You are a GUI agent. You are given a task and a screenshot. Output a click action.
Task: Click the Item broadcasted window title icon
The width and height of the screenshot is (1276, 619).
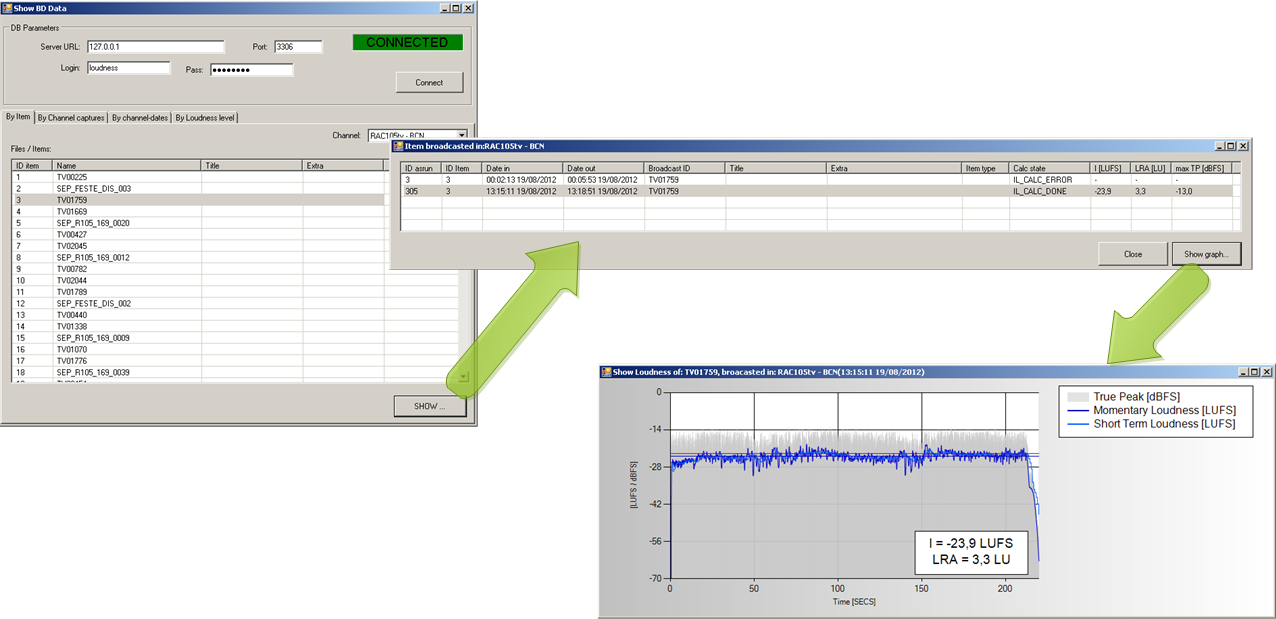(397, 146)
